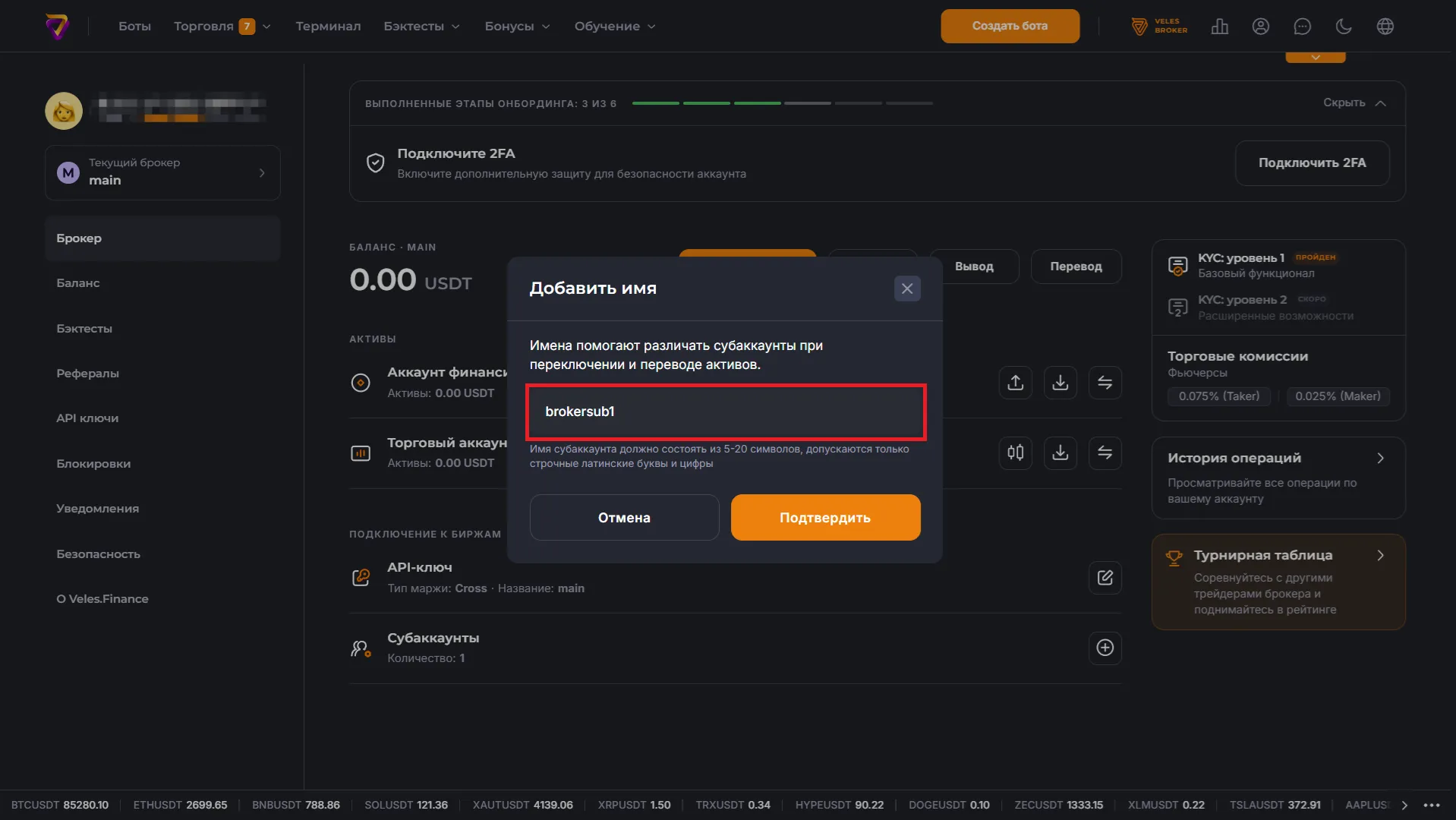Click the Создать бота button

point(1010,27)
